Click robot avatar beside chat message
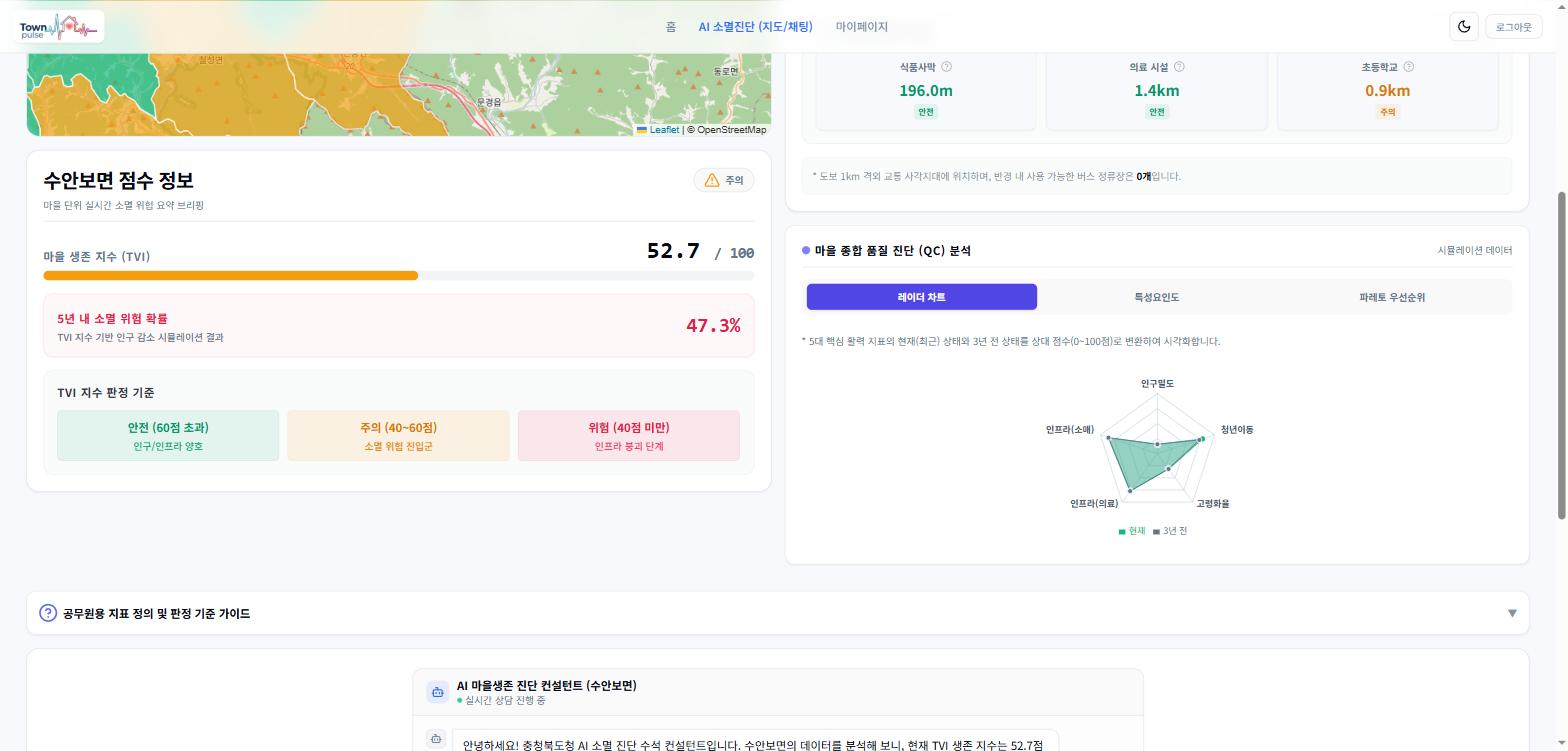The image size is (1568, 751). [436, 739]
